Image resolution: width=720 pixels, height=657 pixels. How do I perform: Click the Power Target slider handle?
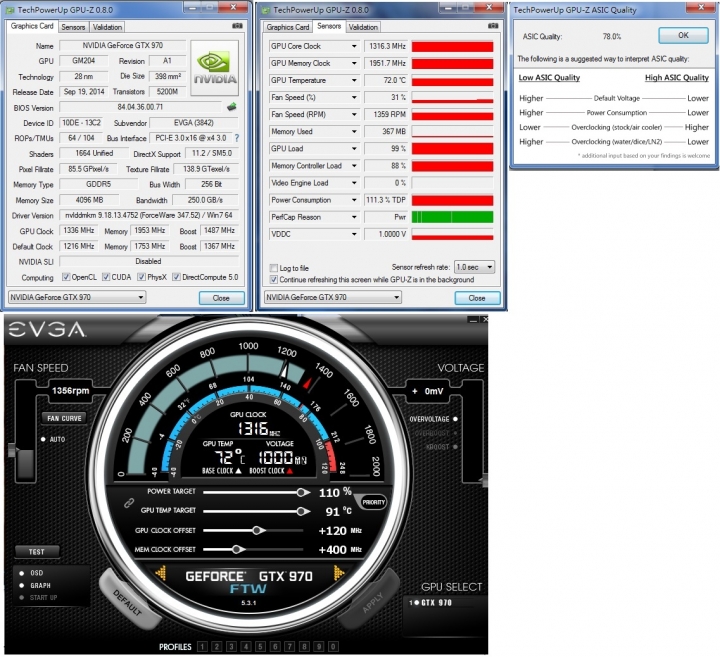point(302,492)
